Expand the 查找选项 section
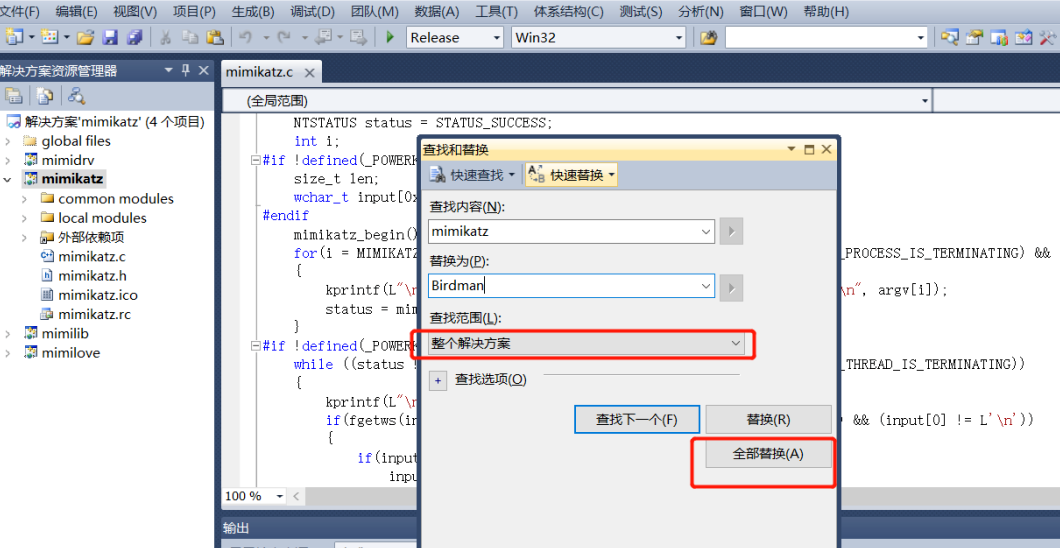Image resolution: width=1060 pixels, height=548 pixels. (x=438, y=381)
